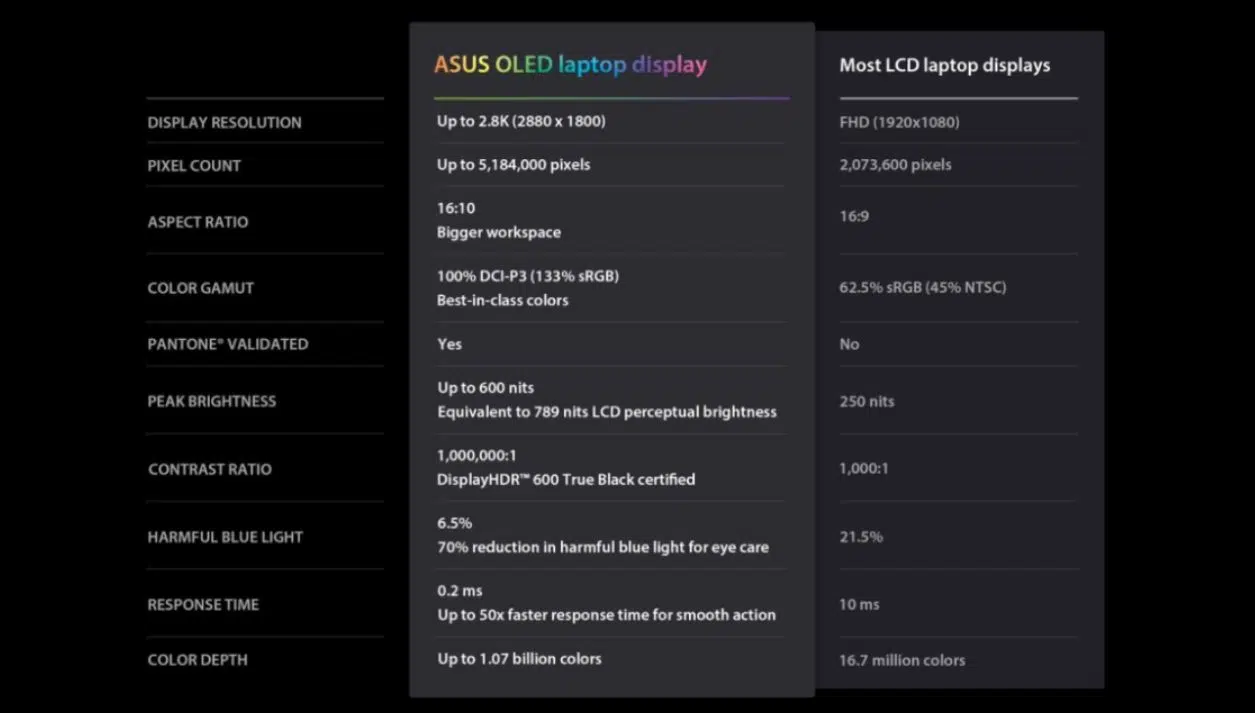Click 'DisplayHDR 600 True Black certified' text

566,480
